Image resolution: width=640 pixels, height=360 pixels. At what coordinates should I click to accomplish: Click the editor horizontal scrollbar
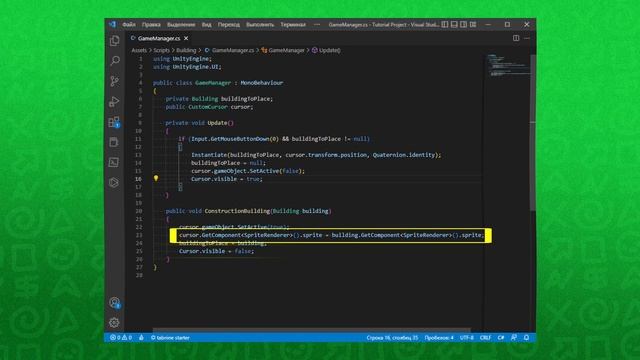click(311, 329)
